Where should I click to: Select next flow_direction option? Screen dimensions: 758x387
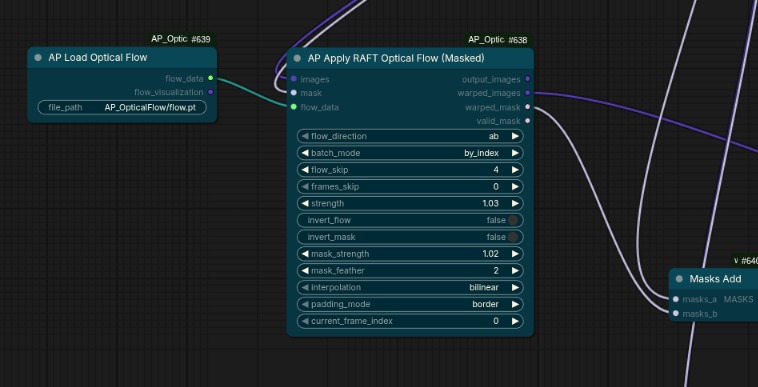[515, 136]
